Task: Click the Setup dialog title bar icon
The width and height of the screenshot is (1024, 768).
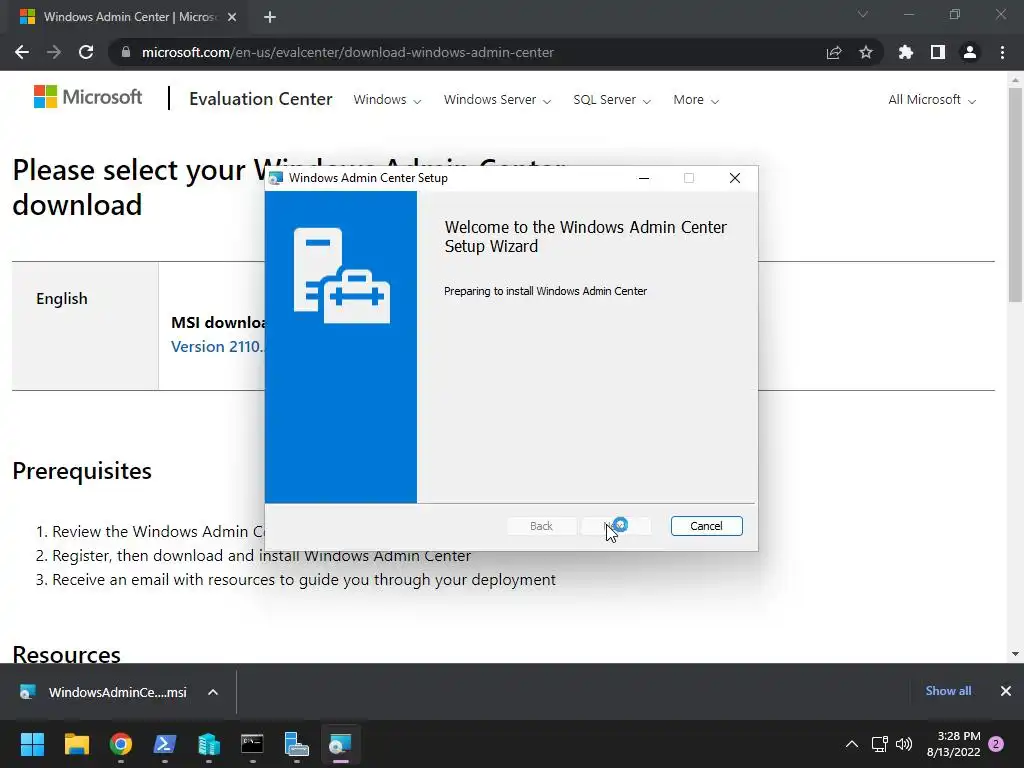Action: (x=276, y=178)
